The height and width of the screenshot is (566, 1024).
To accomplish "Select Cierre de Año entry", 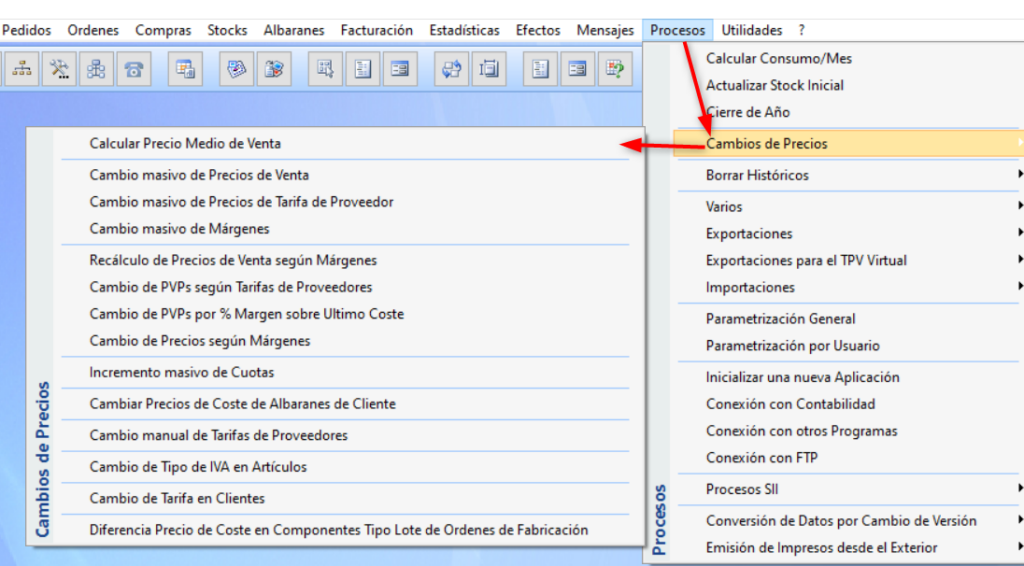I will click(x=747, y=112).
